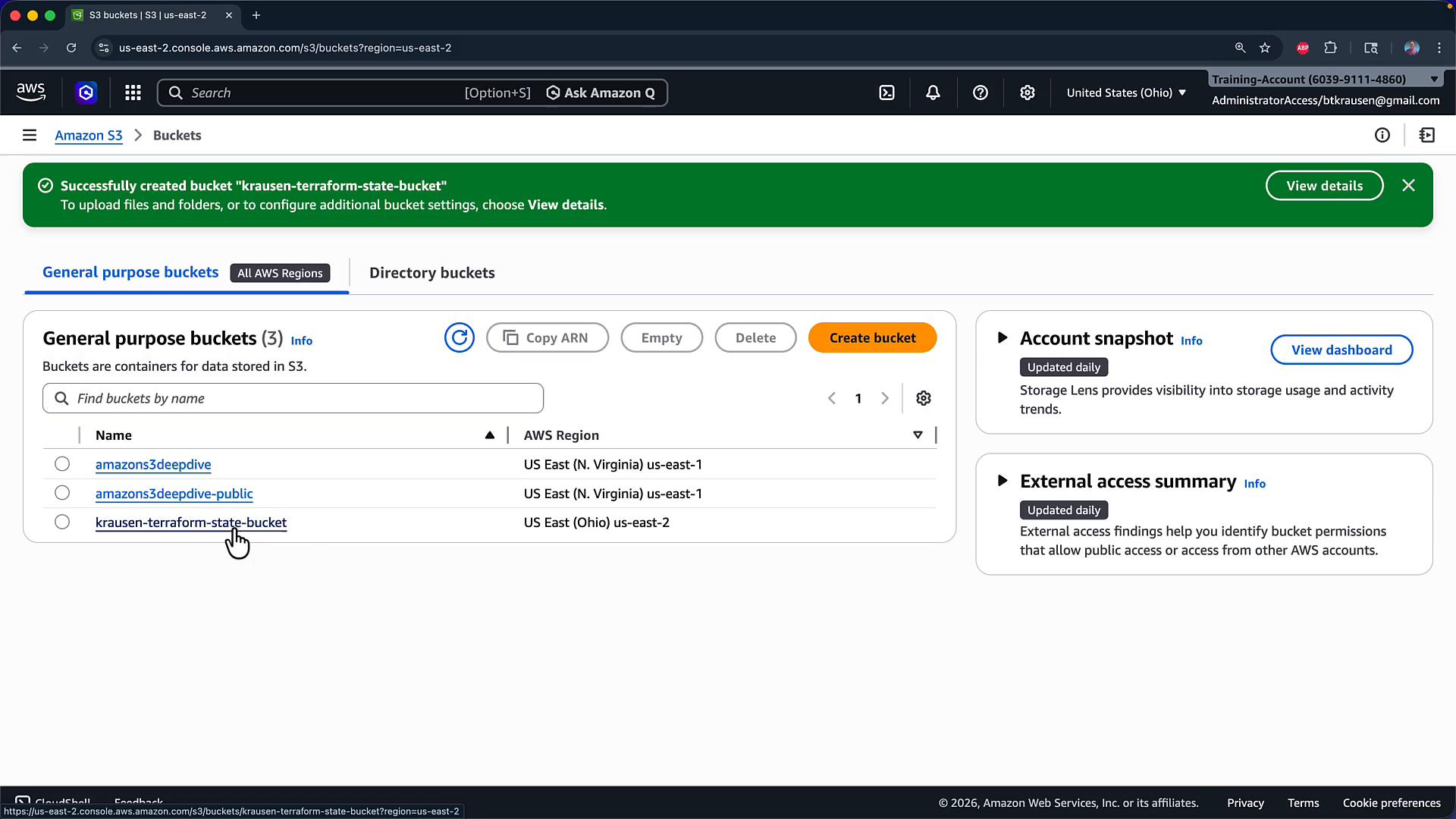The height and width of the screenshot is (819, 1456).
Task: Open Info link next to External access summary
Action: [x=1254, y=484]
